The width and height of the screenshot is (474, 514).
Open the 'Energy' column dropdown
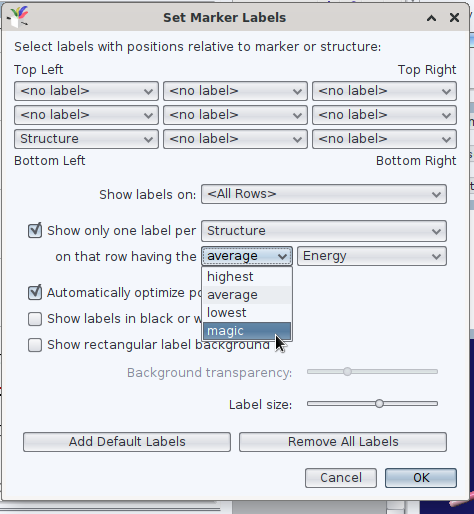[372, 256]
